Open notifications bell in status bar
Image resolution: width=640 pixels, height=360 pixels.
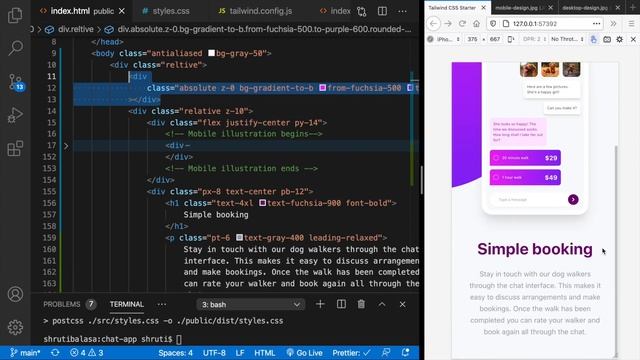point(405,353)
